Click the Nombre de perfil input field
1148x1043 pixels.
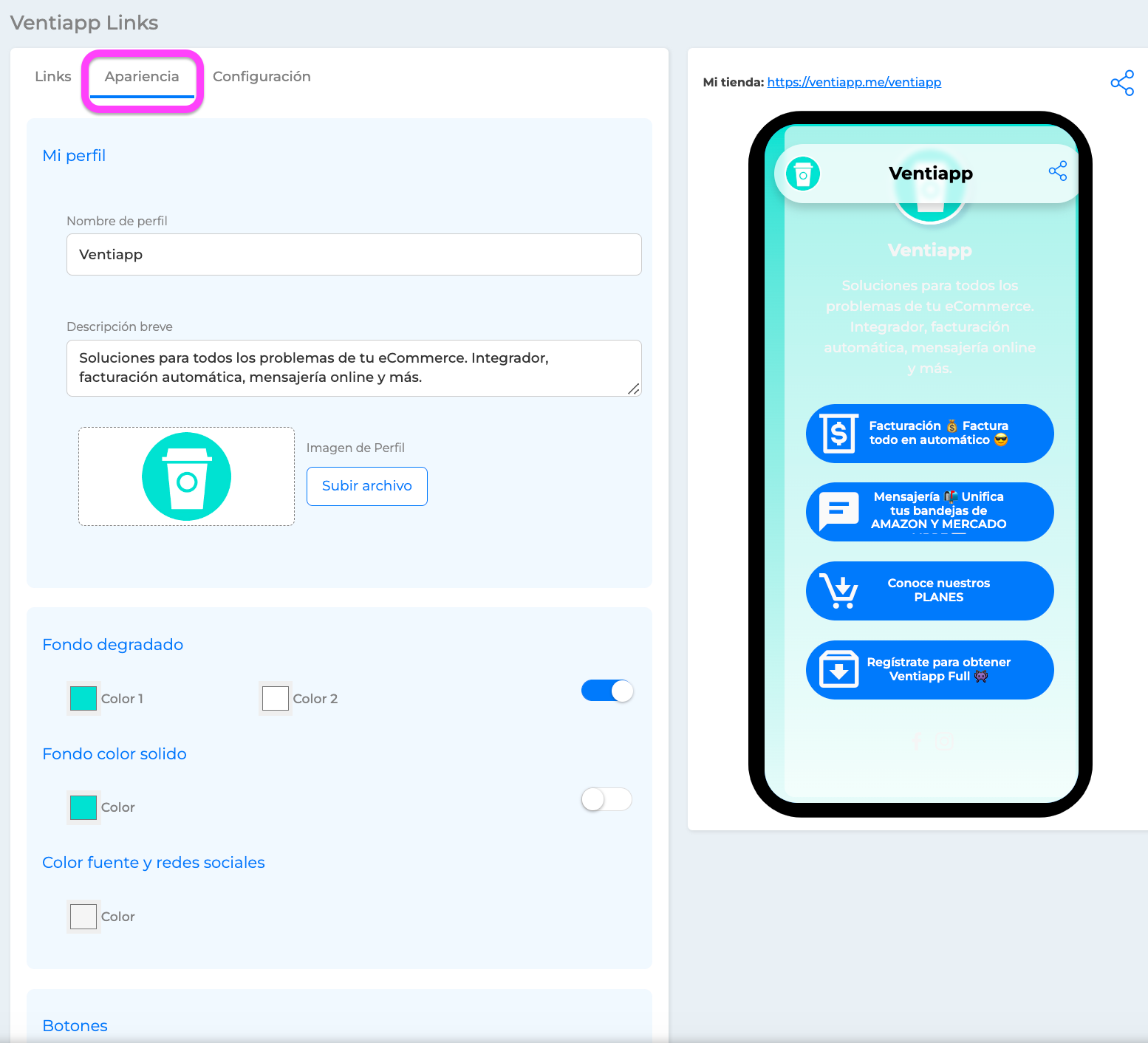coord(354,255)
